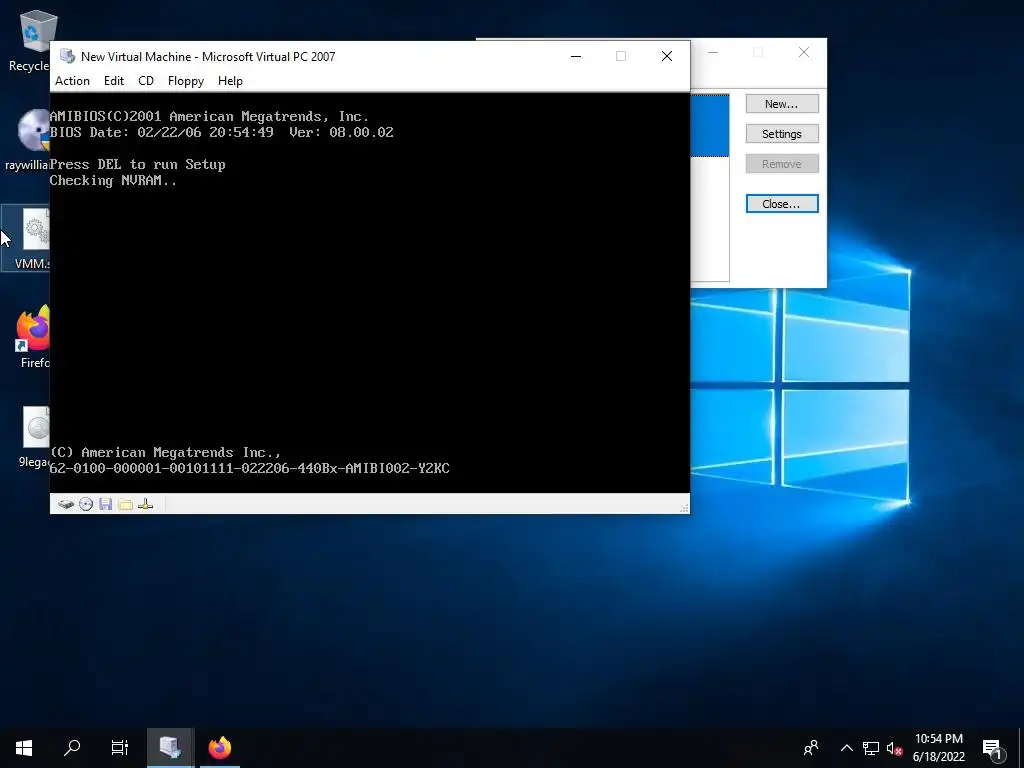Click Remove in Virtual PC Console
The height and width of the screenshot is (768, 1024).
[x=782, y=164]
